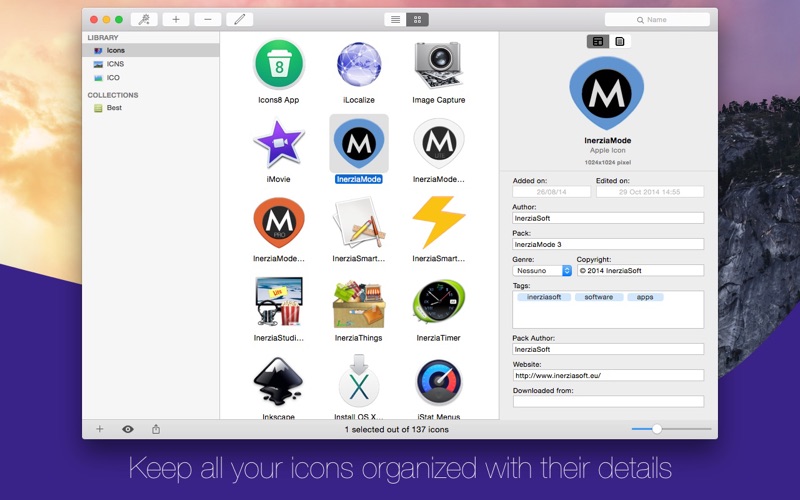
Task: Click the Copyright field
Action: [640, 270]
